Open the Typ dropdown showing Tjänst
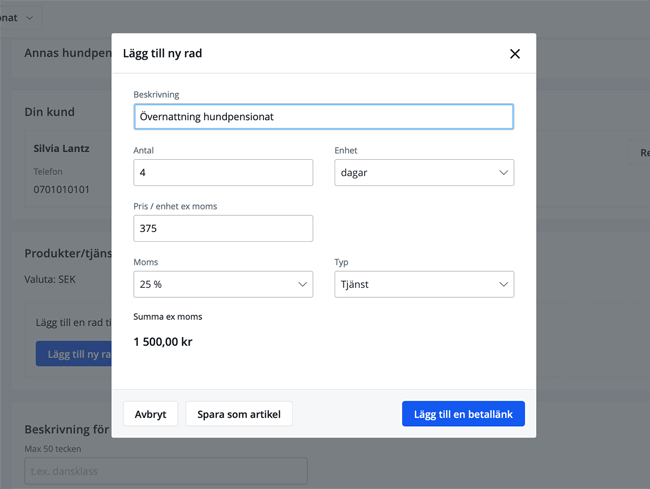Screen dimensions: 650x489 pos(424,284)
